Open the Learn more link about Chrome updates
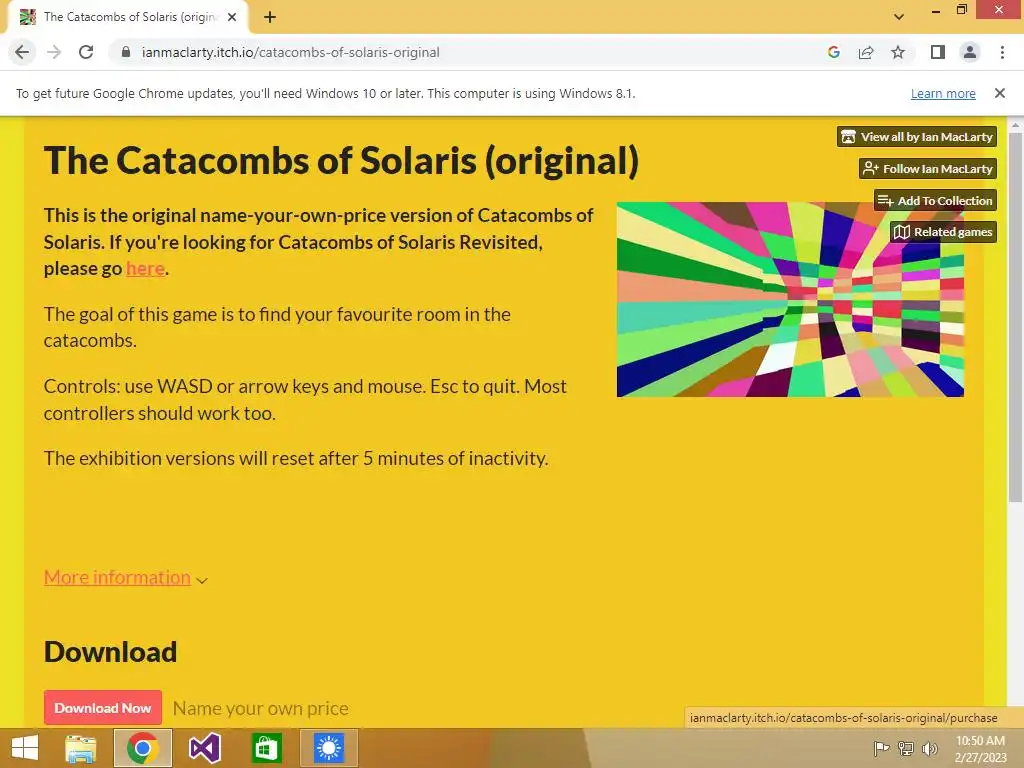This screenshot has width=1024, height=768. 943,93
